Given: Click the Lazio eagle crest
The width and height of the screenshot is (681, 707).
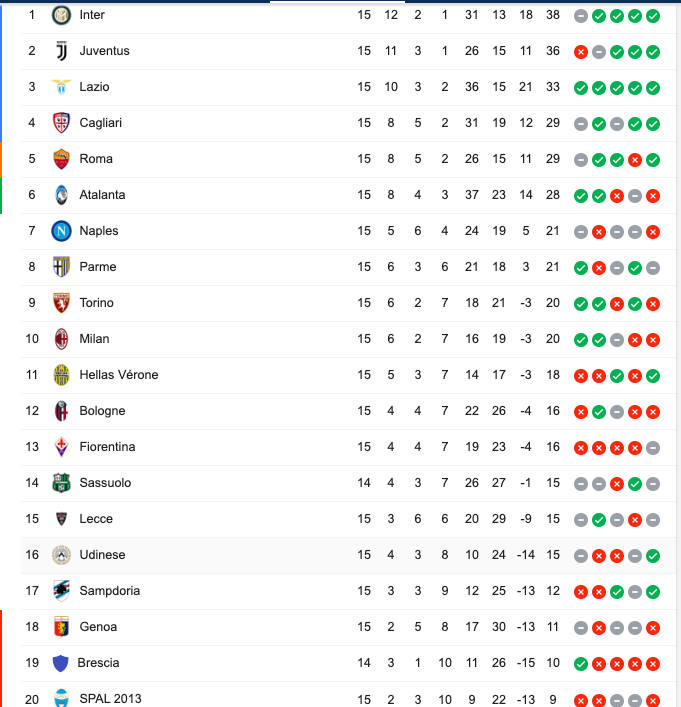Looking at the screenshot, I should click(x=61, y=87).
